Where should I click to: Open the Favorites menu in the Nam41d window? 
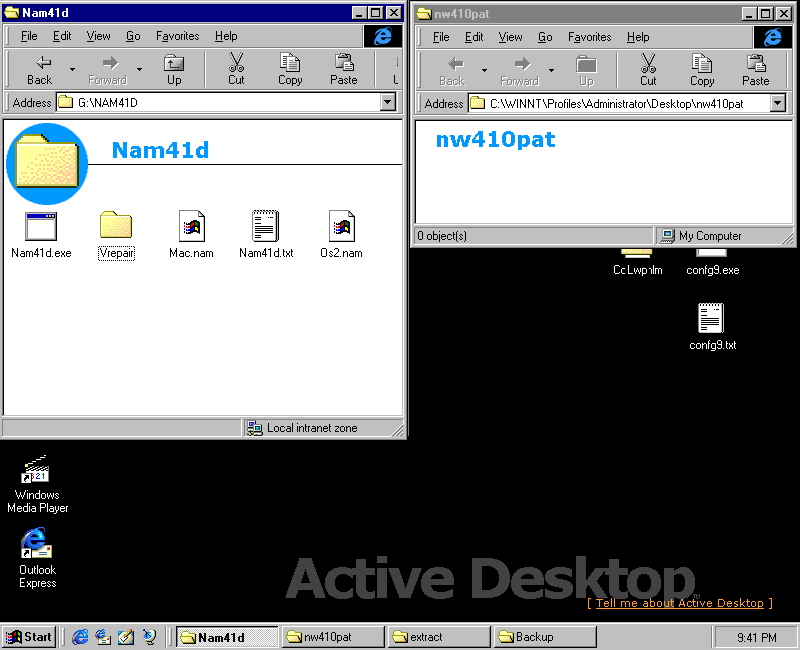click(x=178, y=36)
